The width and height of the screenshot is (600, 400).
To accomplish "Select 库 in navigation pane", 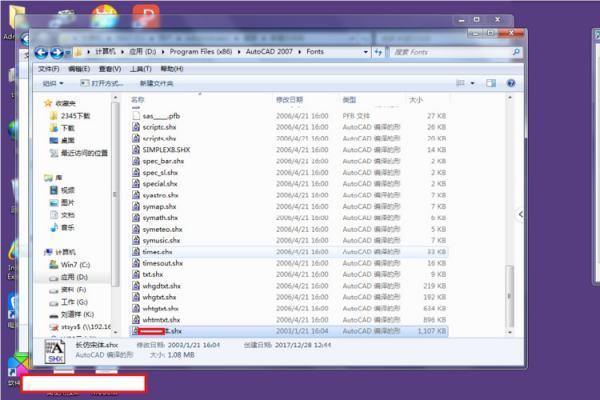I will point(59,178).
